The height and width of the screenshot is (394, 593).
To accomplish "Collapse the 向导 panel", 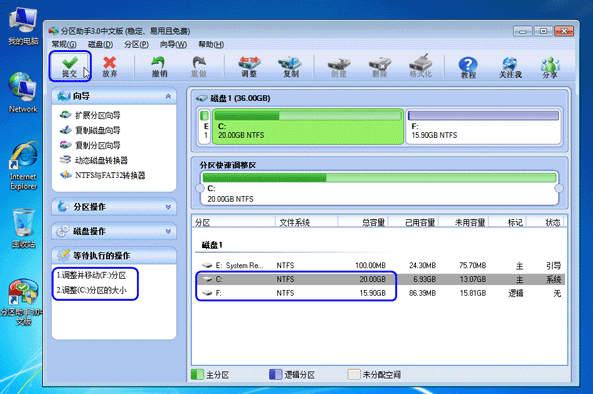I will coord(168,96).
